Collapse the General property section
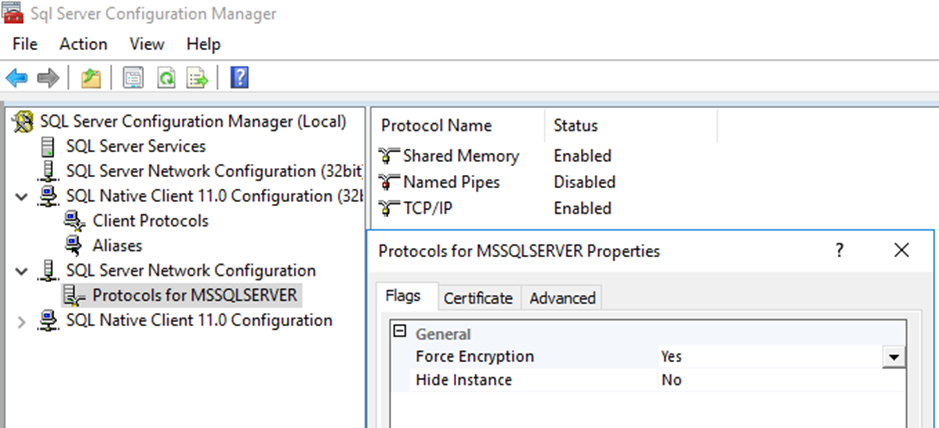This screenshot has height=428, width=939. click(x=400, y=333)
